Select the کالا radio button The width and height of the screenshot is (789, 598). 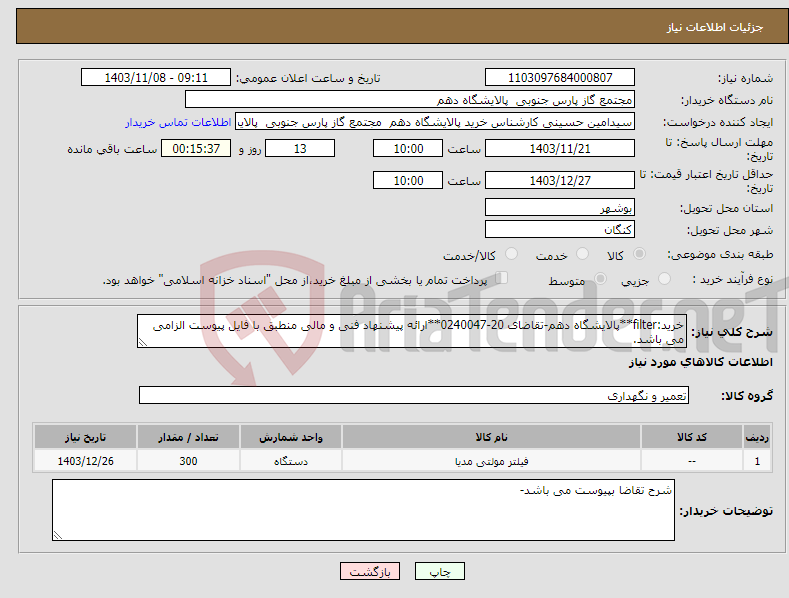[639, 254]
